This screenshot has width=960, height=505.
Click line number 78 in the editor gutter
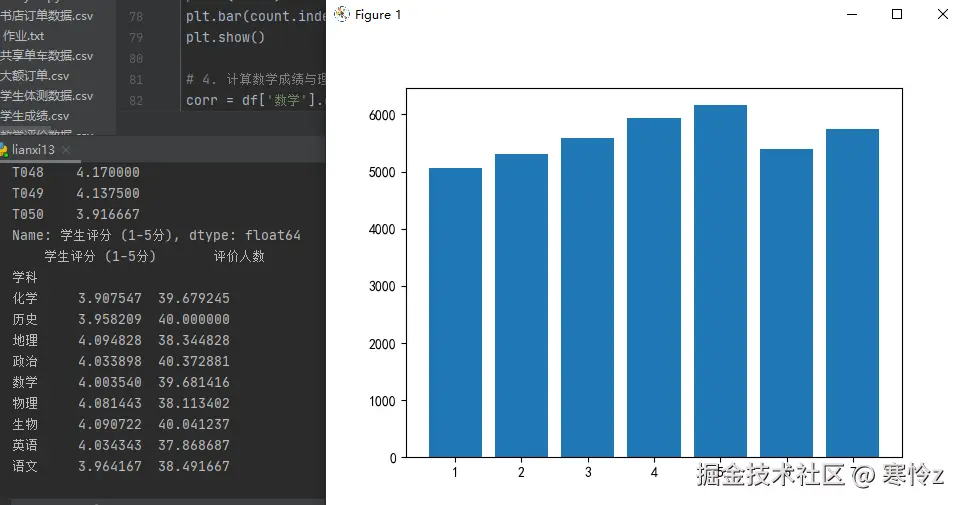point(136,17)
